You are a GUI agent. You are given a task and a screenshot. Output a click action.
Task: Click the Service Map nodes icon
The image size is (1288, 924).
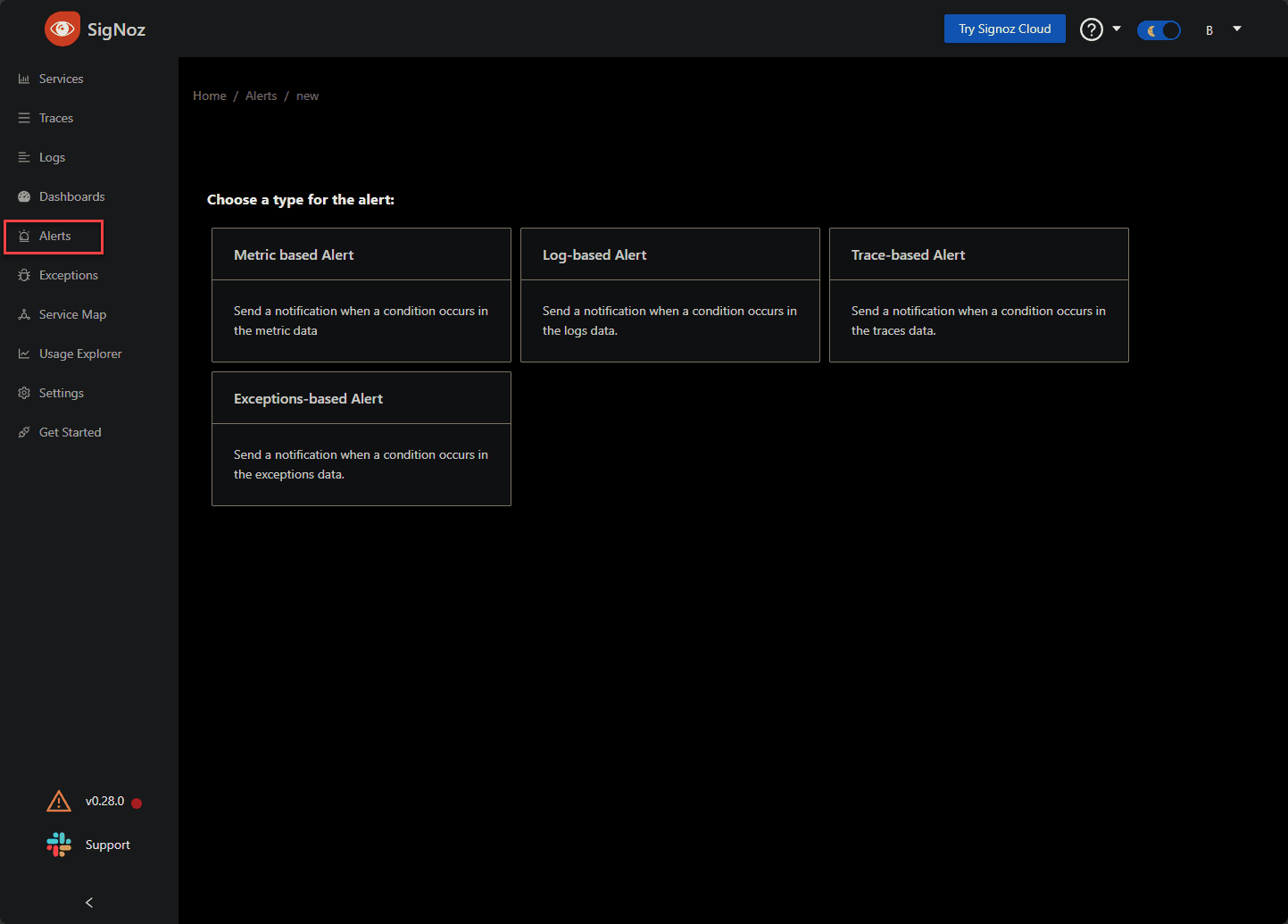pos(24,314)
